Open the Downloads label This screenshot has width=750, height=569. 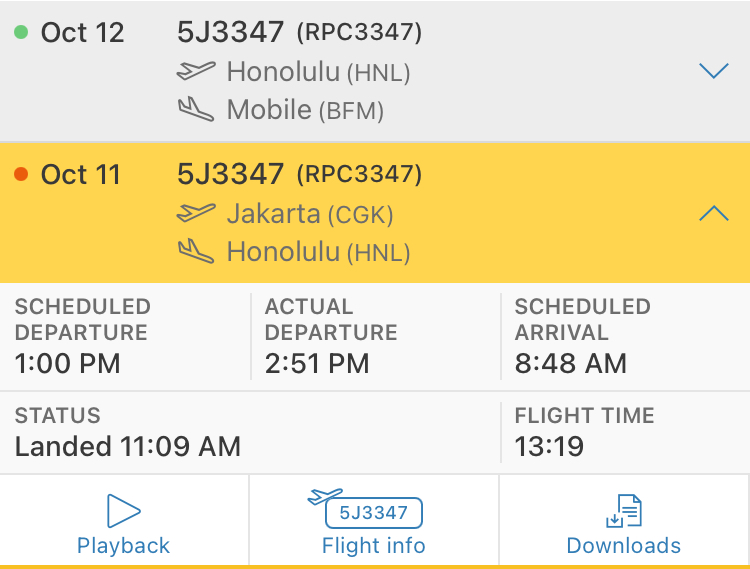623,546
